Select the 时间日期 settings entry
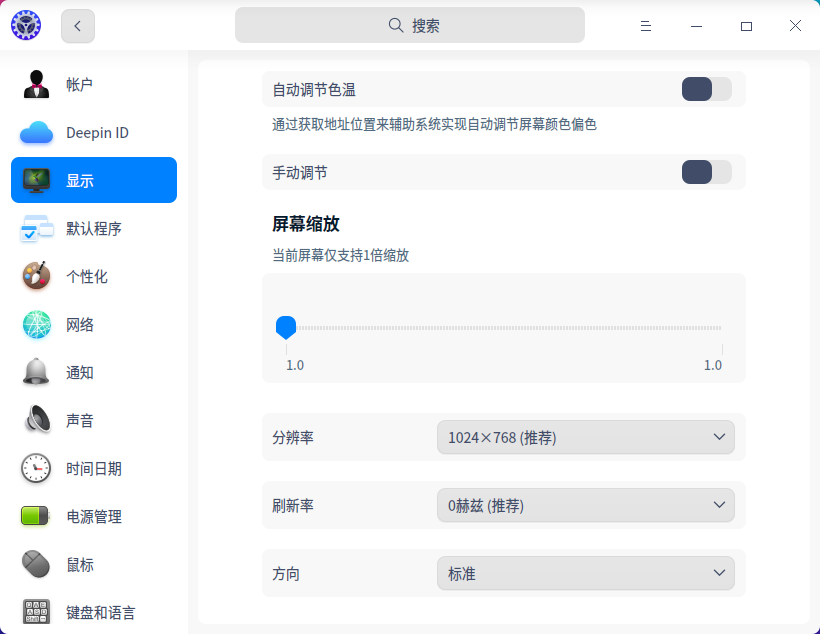Screen dimensions: 820x634 (35, 468)
